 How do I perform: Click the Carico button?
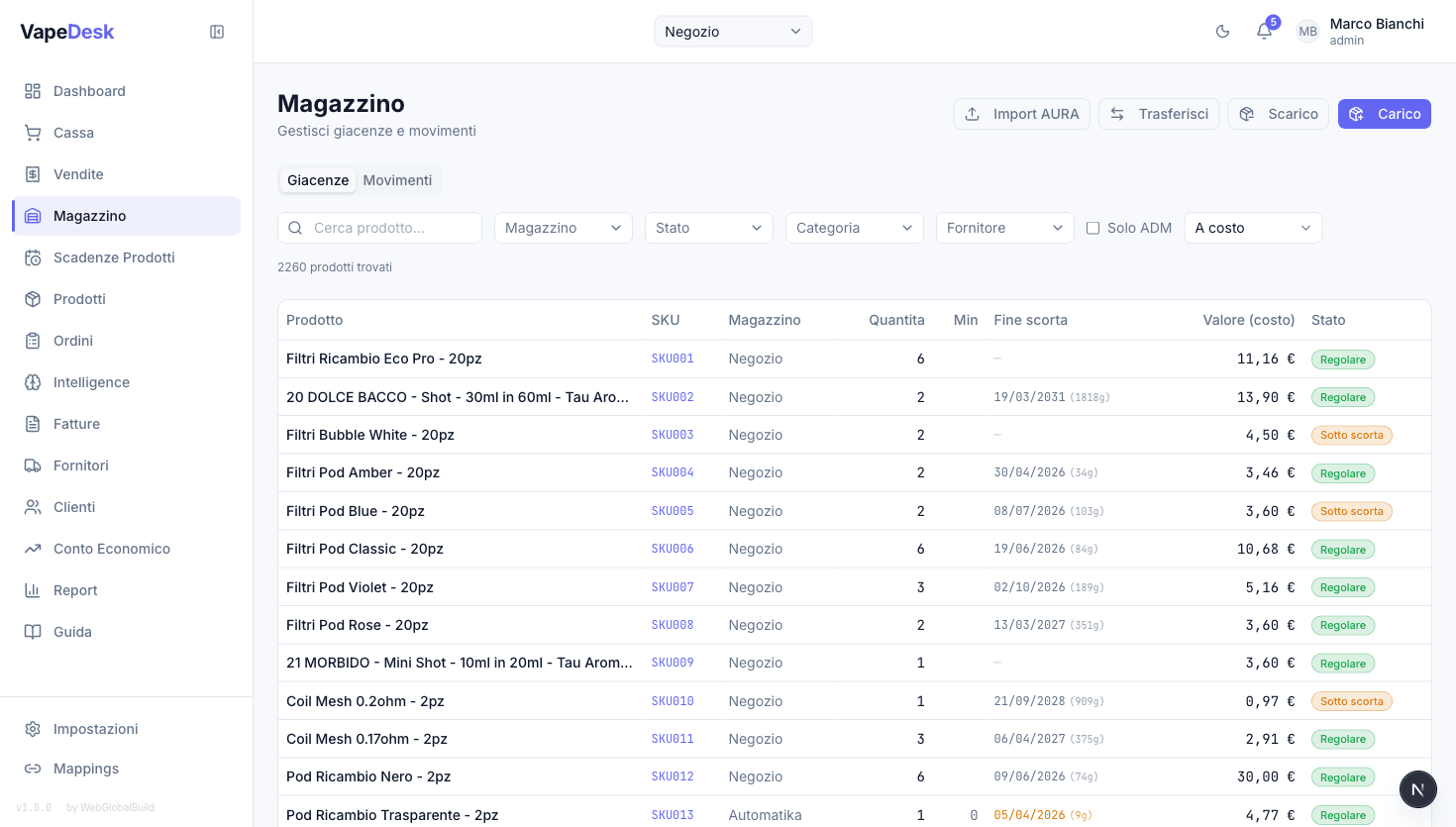point(1384,114)
